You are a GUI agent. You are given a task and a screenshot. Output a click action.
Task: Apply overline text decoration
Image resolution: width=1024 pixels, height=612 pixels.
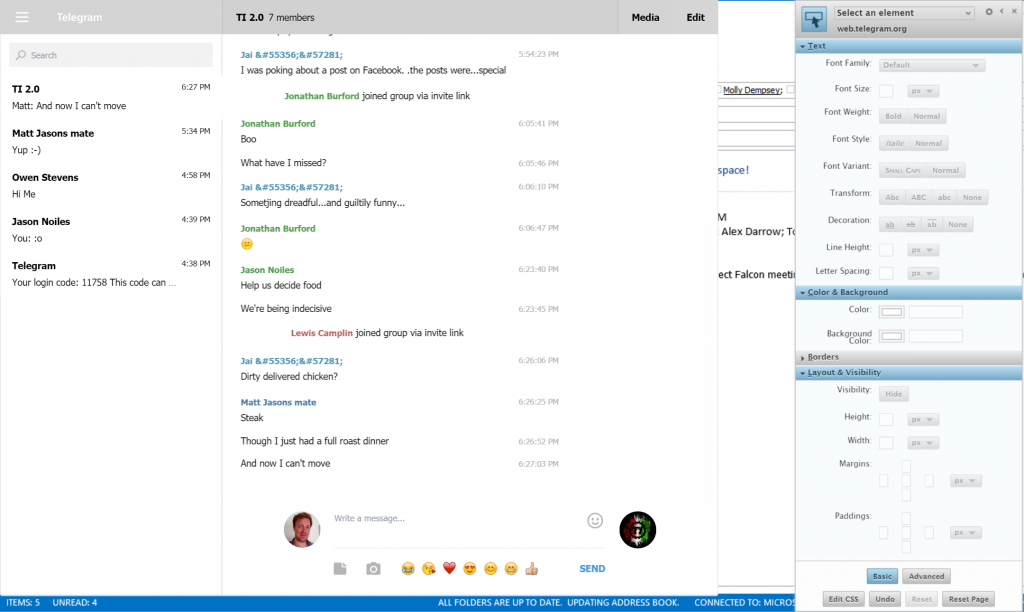[x=931, y=225]
